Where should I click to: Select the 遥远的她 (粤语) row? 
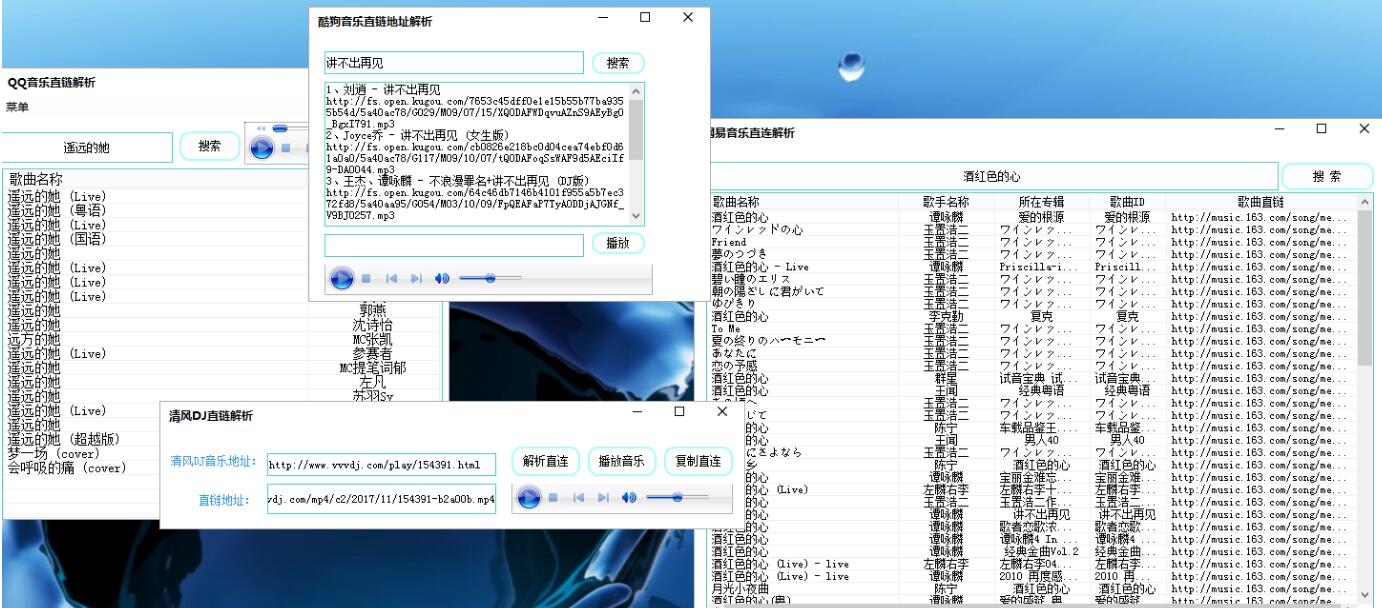tap(221, 211)
